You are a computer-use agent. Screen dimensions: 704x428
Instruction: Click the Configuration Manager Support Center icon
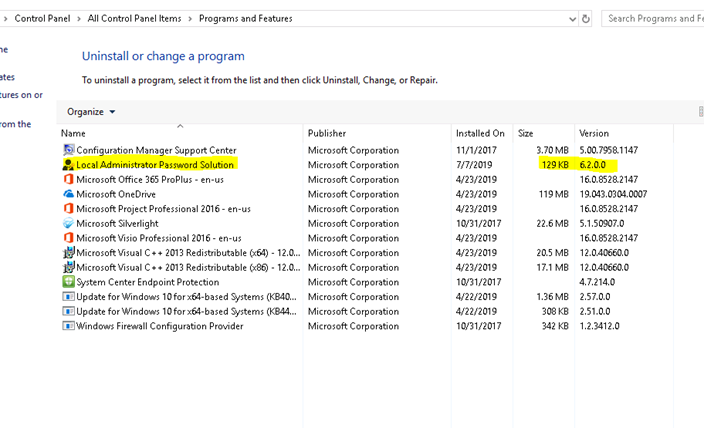coord(68,150)
